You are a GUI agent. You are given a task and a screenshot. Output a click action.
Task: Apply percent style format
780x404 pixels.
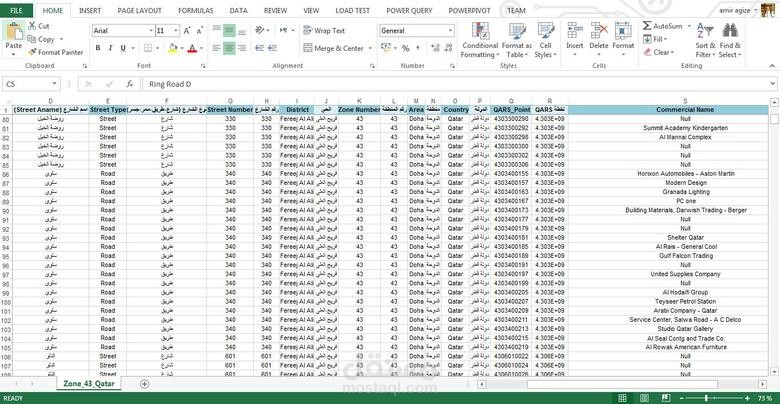coord(405,48)
